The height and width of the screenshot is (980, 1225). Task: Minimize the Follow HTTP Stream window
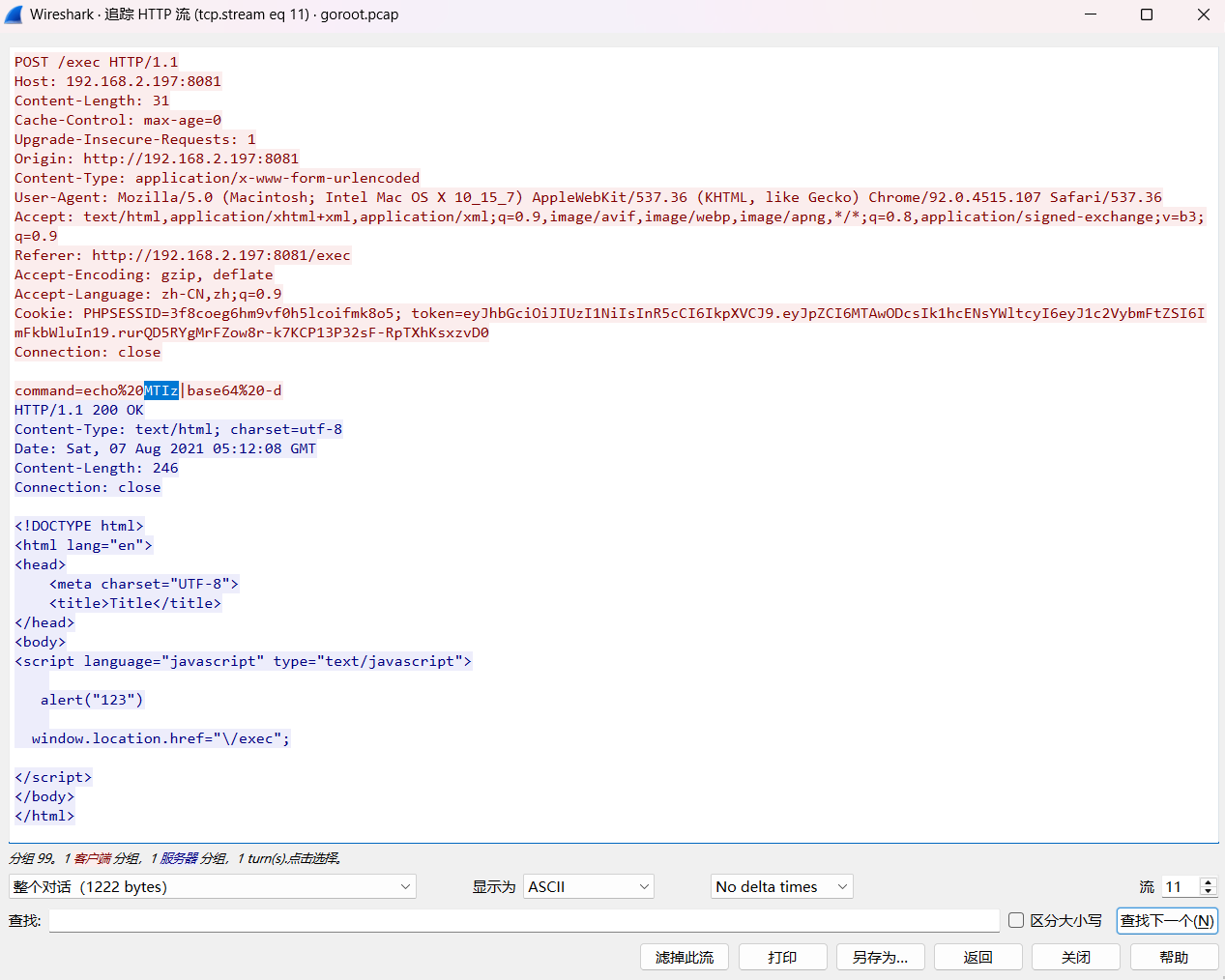tap(1091, 14)
